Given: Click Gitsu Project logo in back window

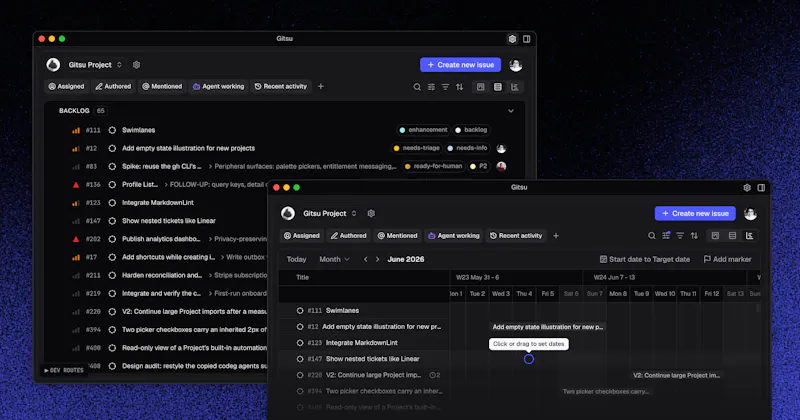Looking at the screenshot, I should click(53, 65).
